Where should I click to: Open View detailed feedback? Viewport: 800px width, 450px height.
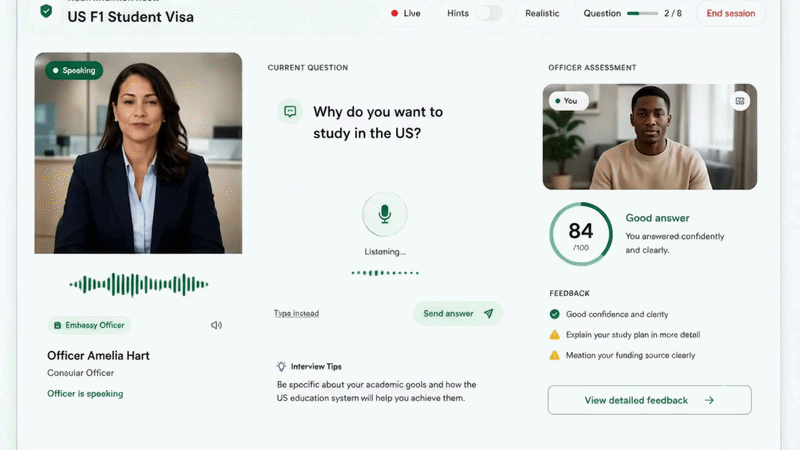pyautogui.click(x=649, y=400)
